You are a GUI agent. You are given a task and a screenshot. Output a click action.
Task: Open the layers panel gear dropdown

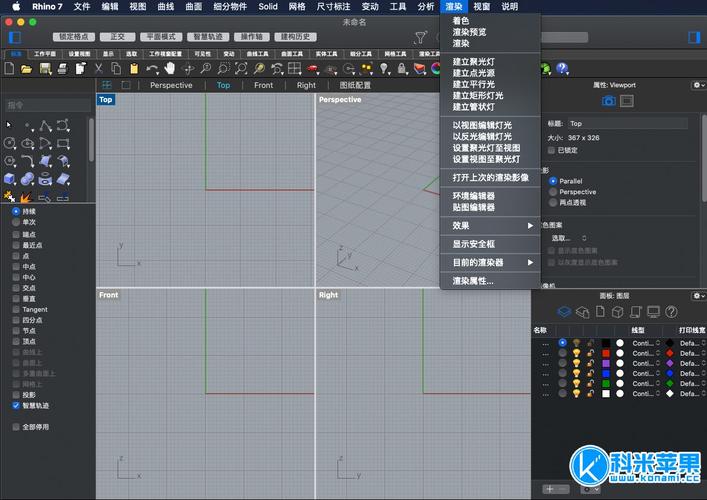(698, 296)
